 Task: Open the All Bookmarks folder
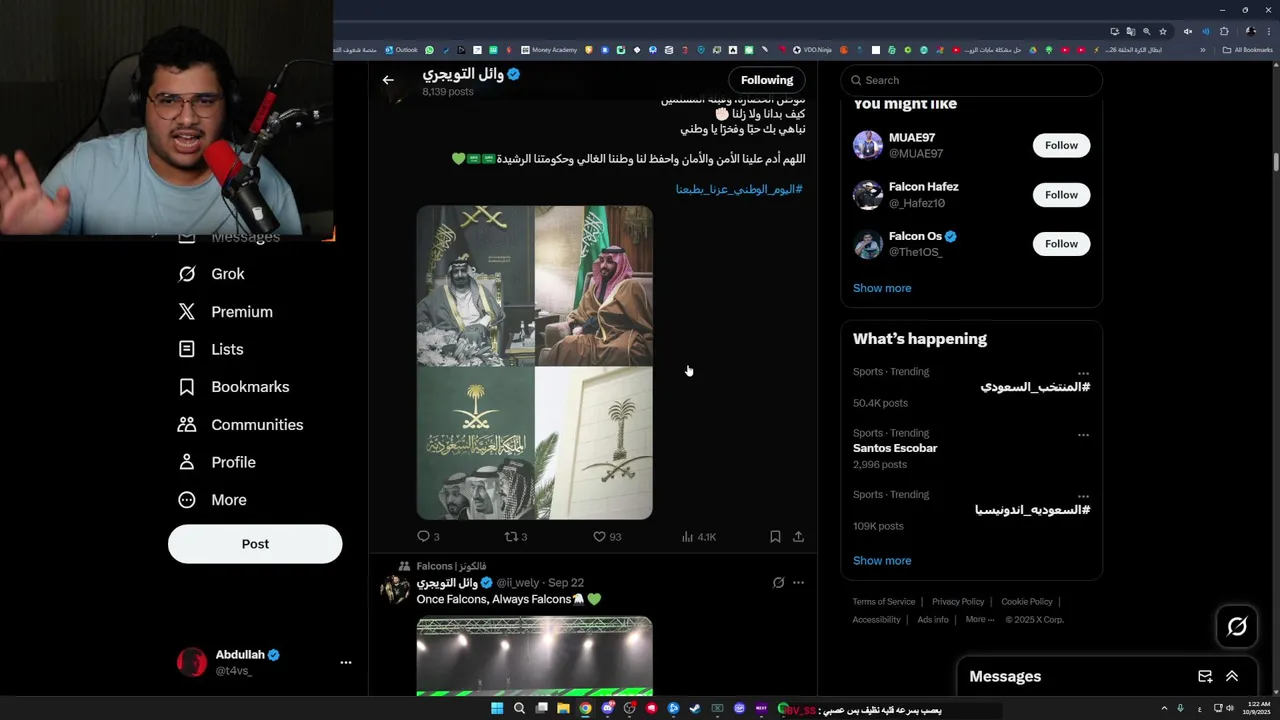[x=1247, y=50]
